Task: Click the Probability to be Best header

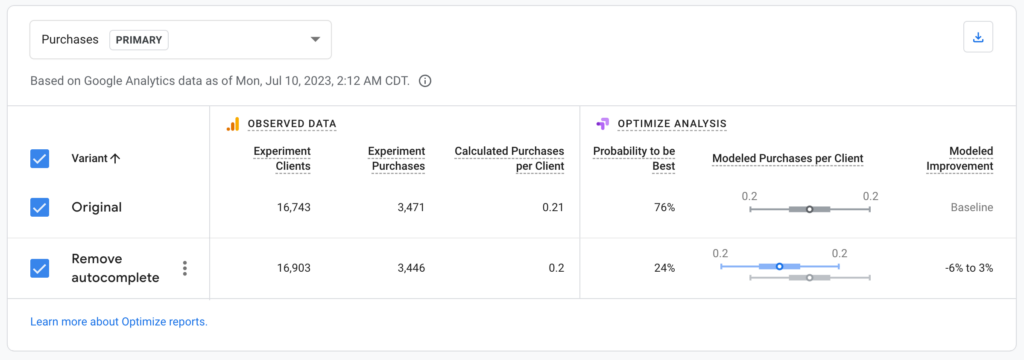Action: (634, 159)
